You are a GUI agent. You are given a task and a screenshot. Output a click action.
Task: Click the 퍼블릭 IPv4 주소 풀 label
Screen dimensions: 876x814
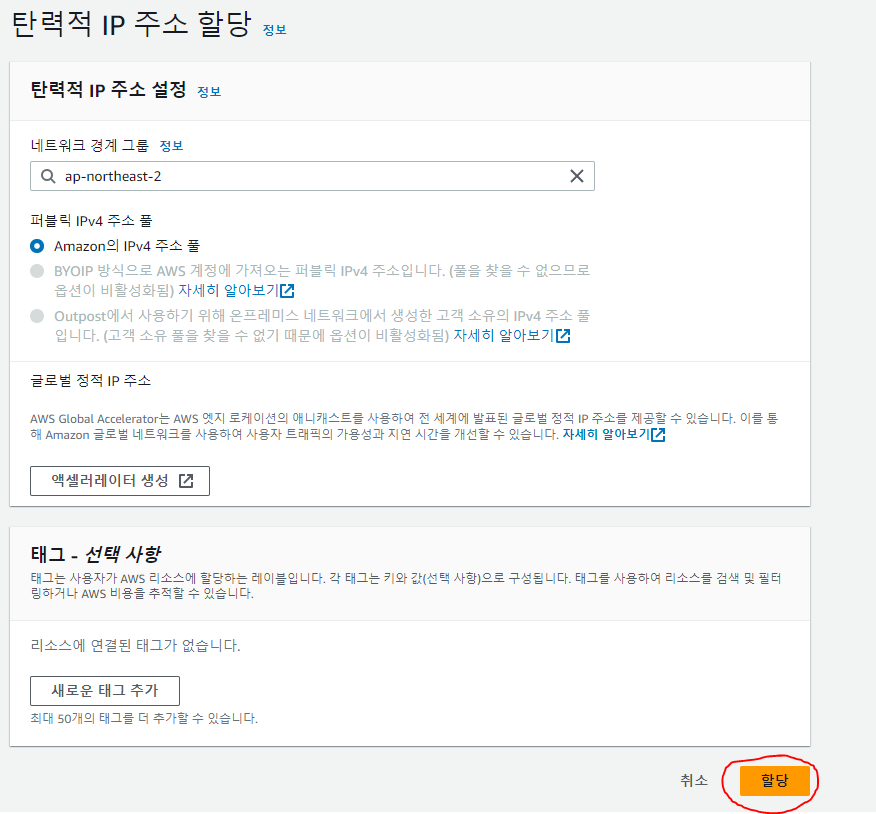91,221
